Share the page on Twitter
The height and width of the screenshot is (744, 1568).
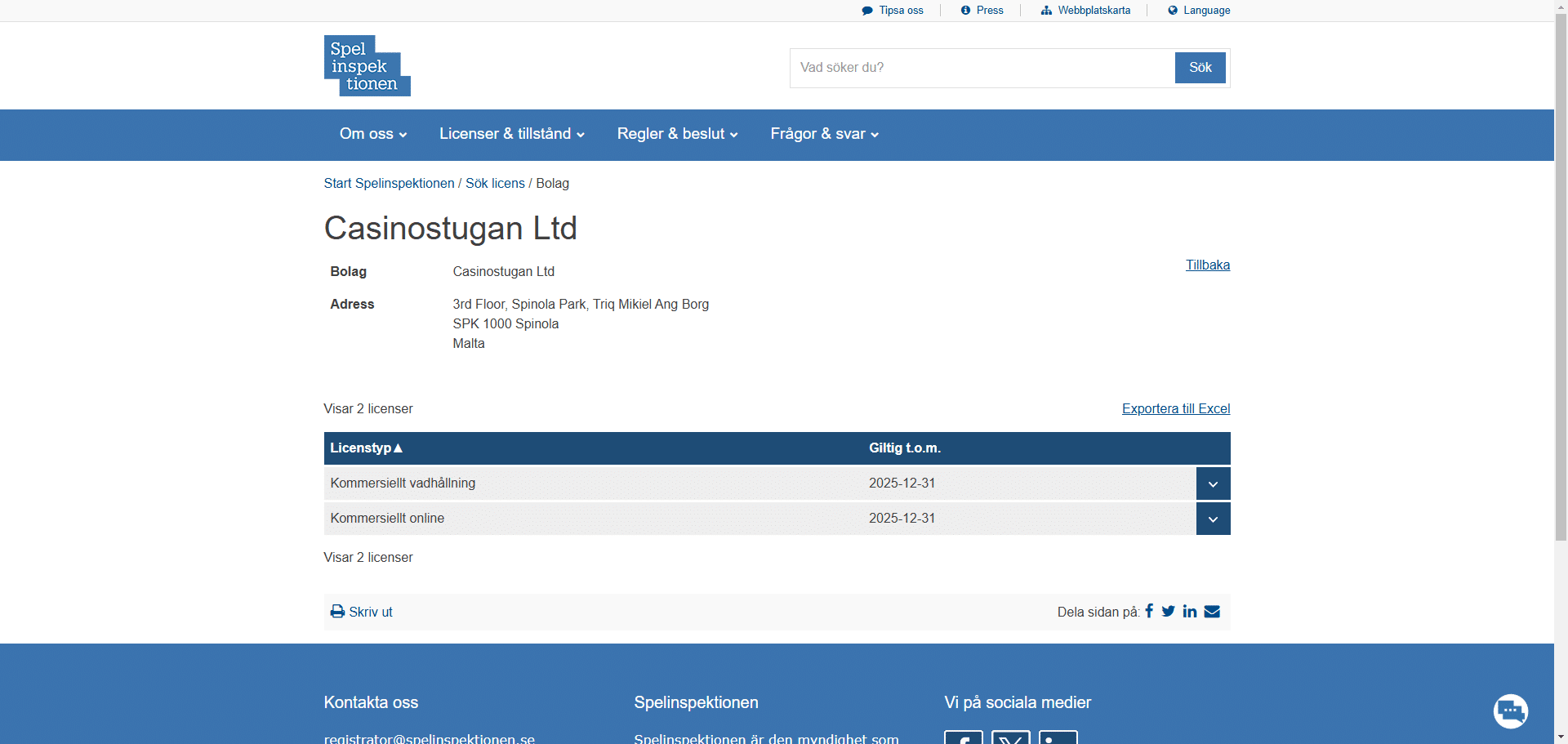click(1169, 611)
